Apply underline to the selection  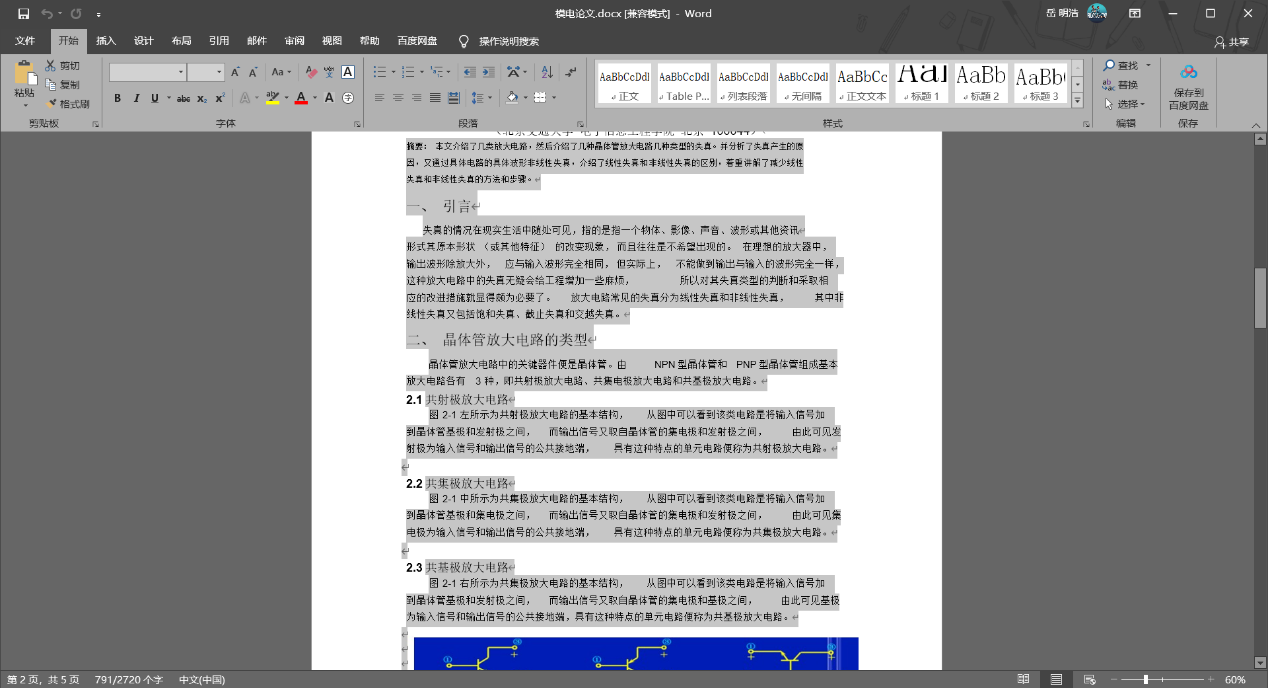click(x=153, y=98)
